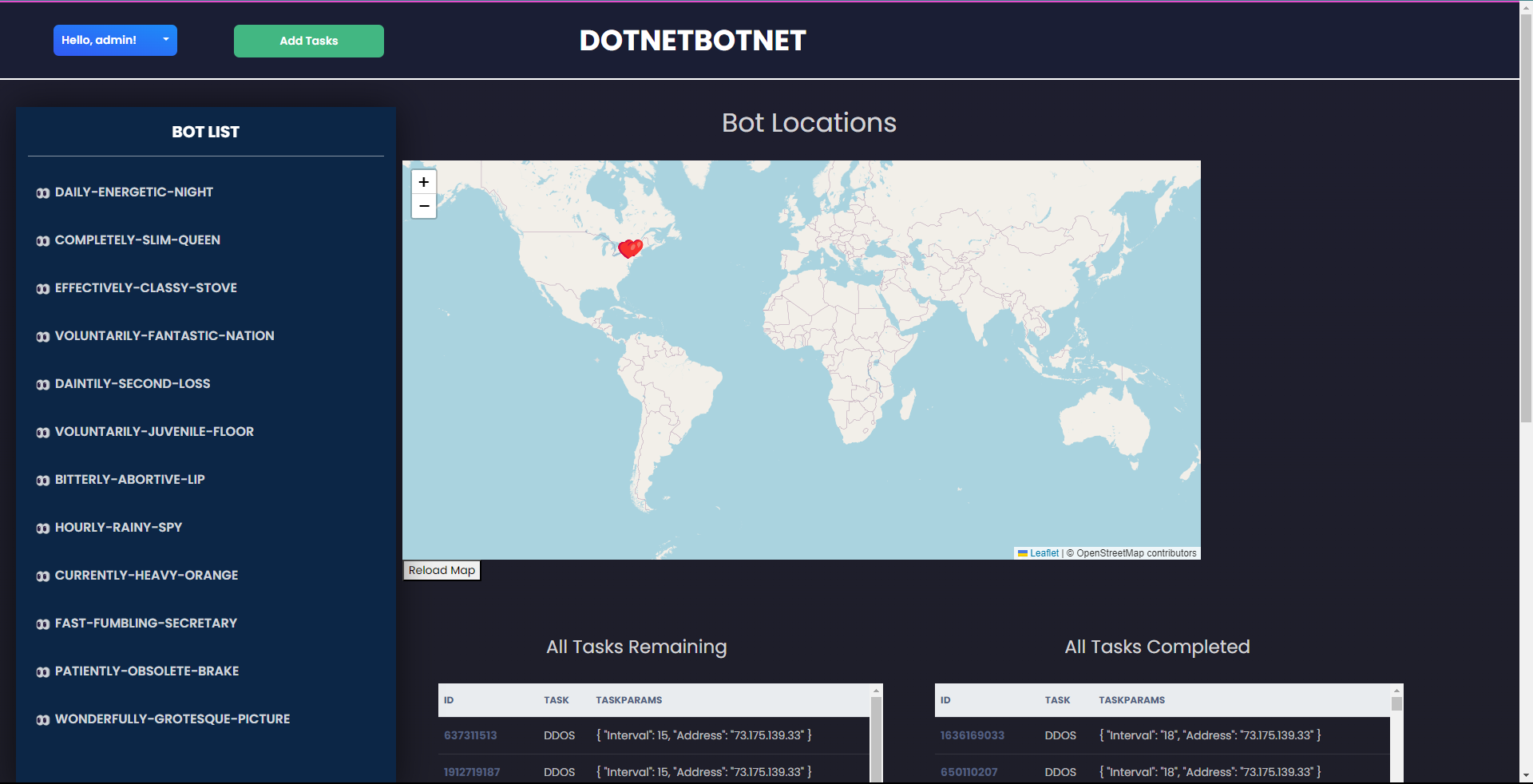The image size is (1533, 784).
Task: Click the bot icon beside FAST-FUMBLING-SECRETARY
Action: click(x=42, y=624)
